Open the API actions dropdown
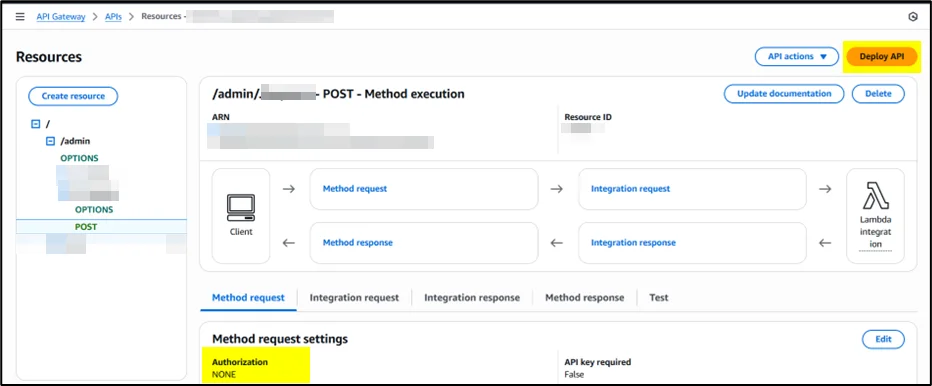The image size is (932, 386). pyautogui.click(x=796, y=57)
